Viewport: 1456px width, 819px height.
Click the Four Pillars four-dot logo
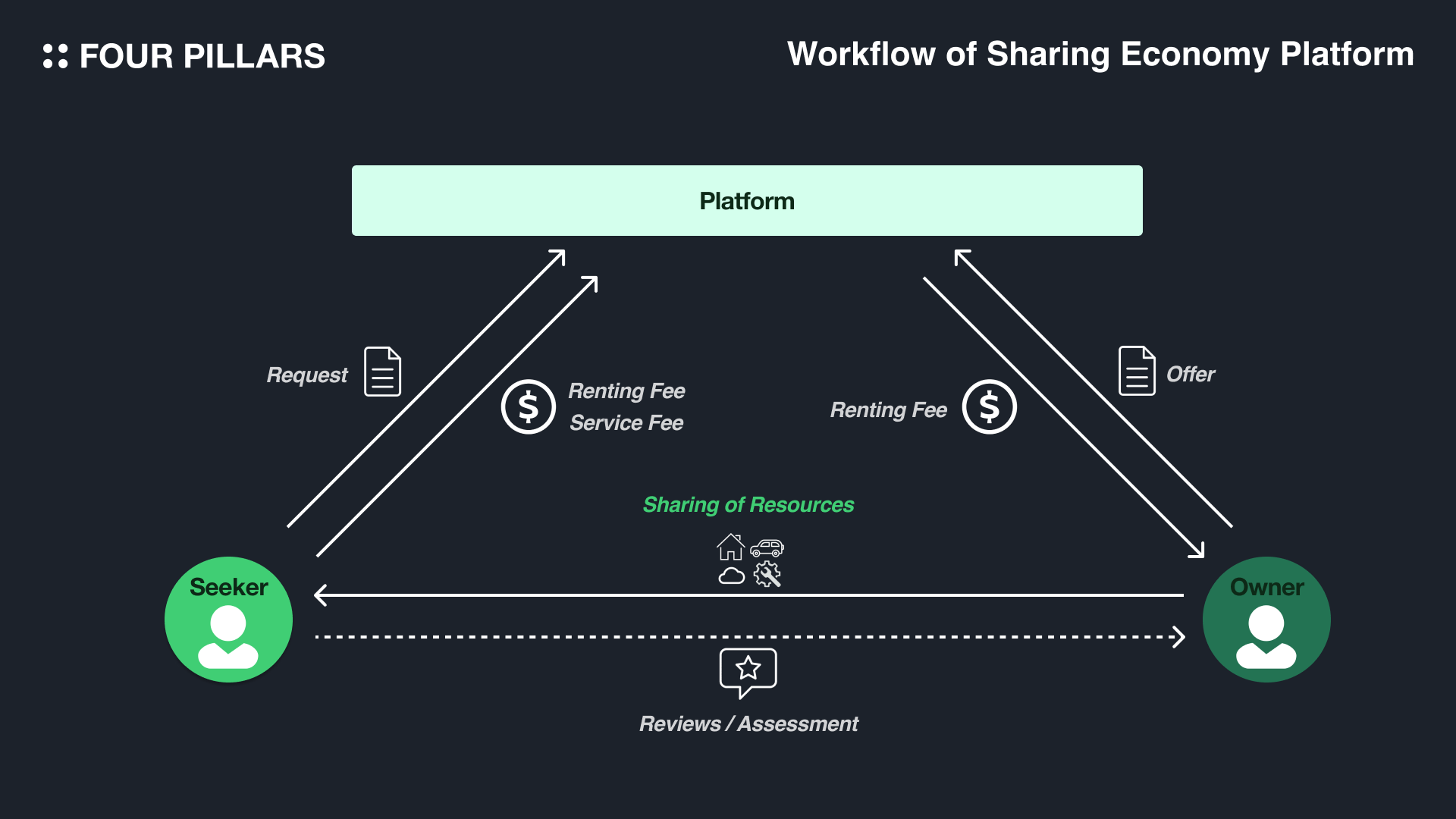click(55, 56)
